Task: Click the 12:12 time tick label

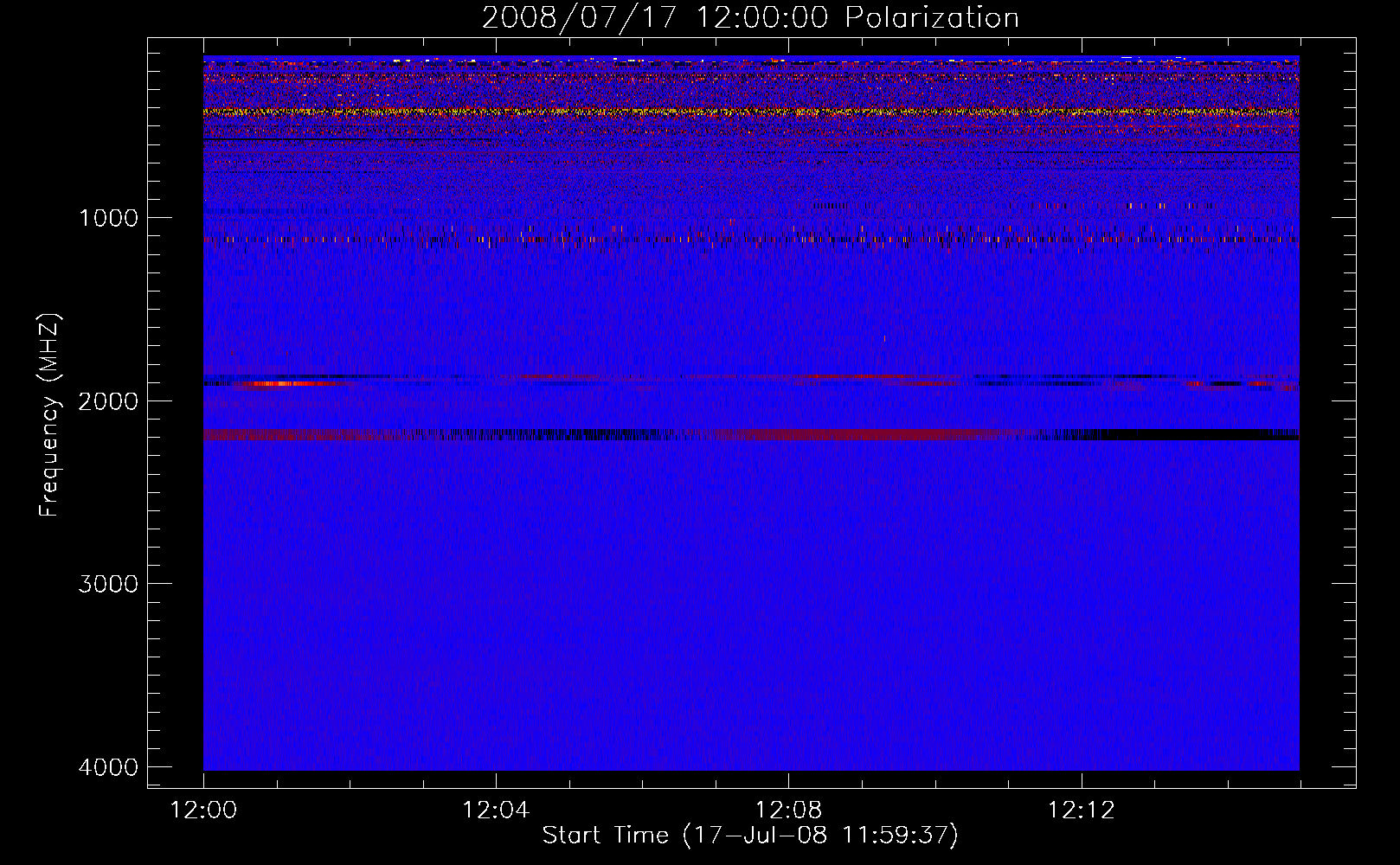Action: coord(1082,811)
